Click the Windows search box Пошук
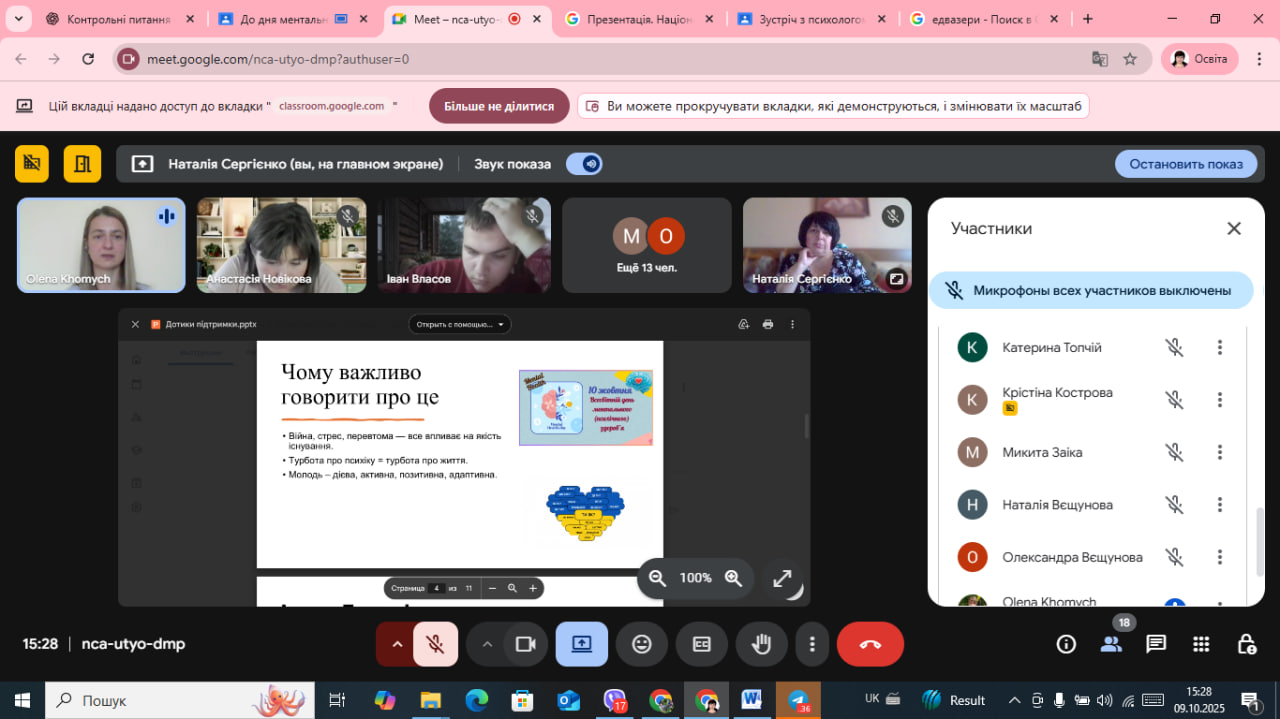The height and width of the screenshot is (719, 1280). pos(180,700)
